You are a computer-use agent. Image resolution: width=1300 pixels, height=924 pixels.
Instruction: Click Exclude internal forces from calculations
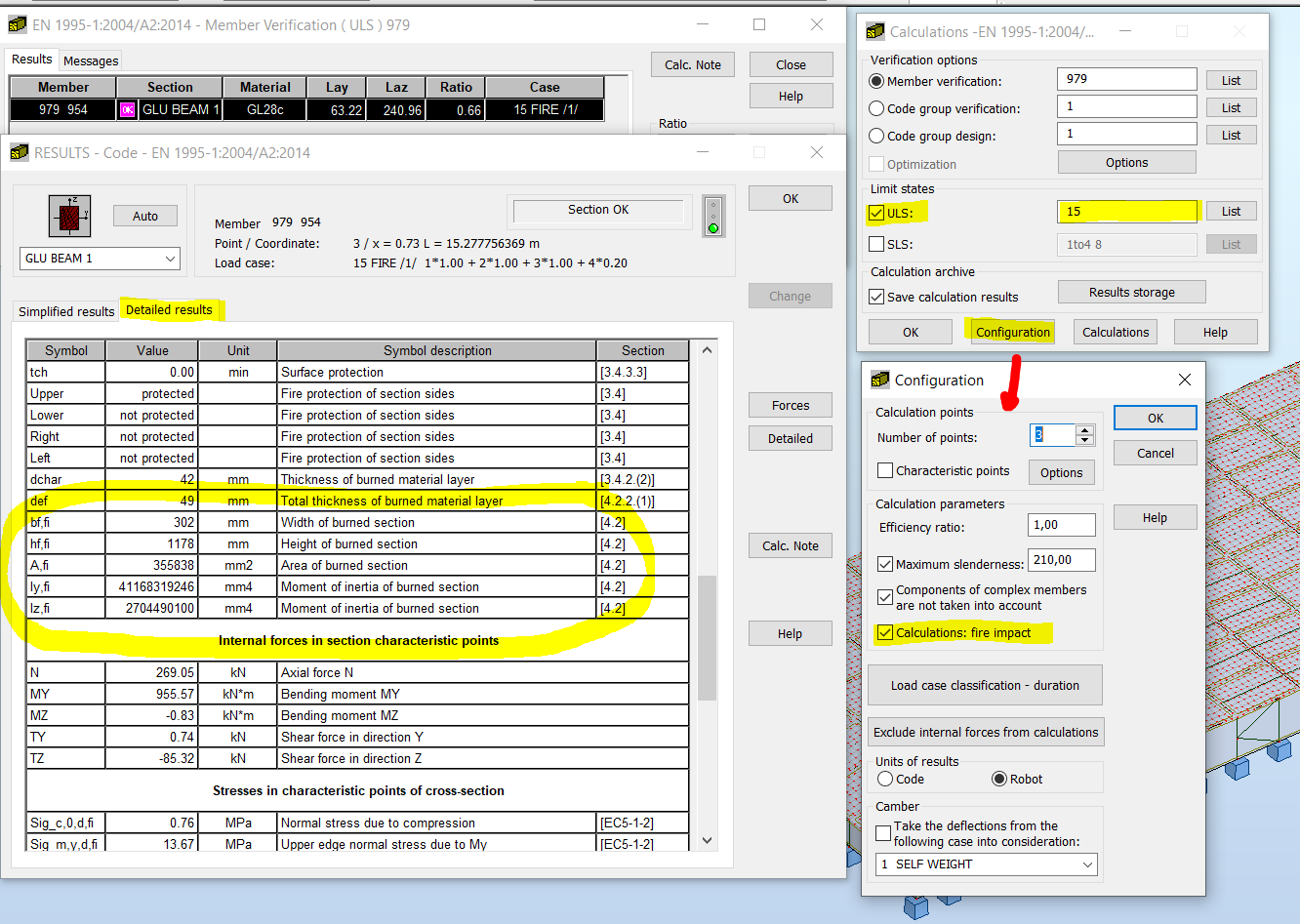point(986,732)
